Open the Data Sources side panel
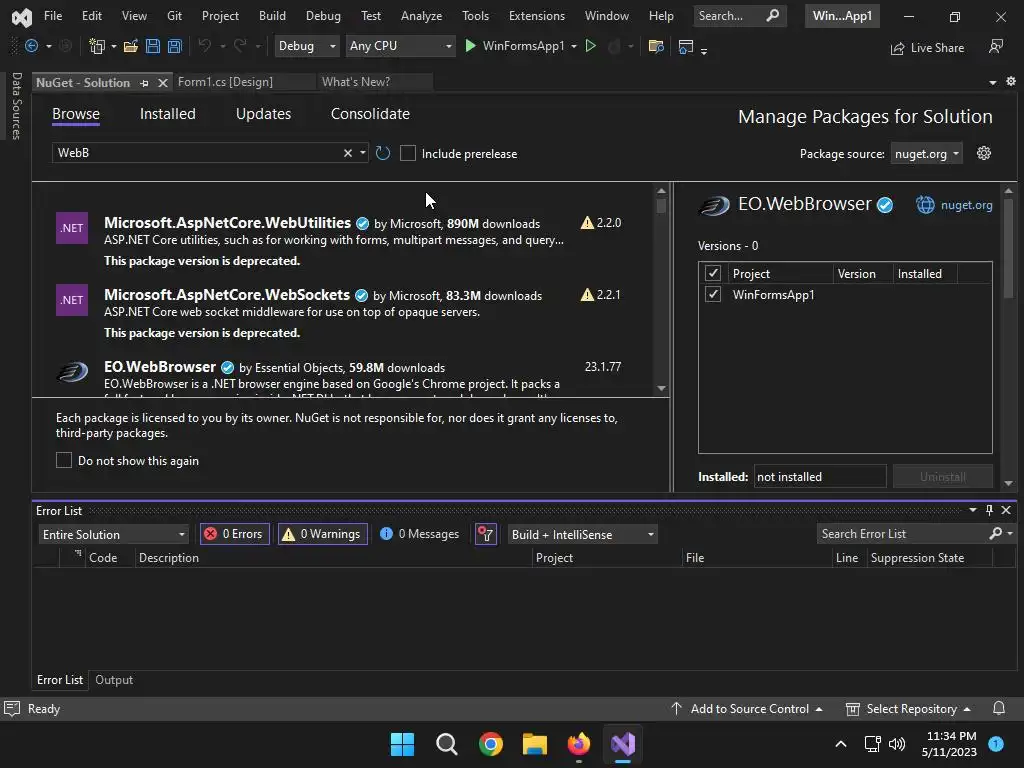 pyautogui.click(x=16, y=105)
